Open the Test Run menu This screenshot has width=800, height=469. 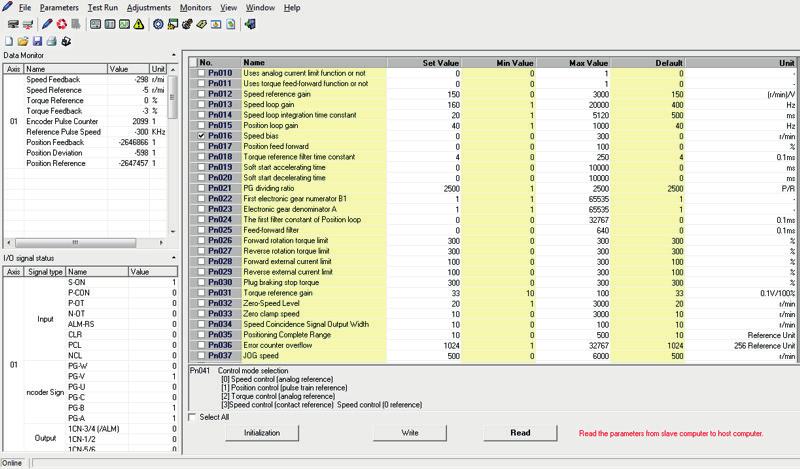(x=103, y=8)
